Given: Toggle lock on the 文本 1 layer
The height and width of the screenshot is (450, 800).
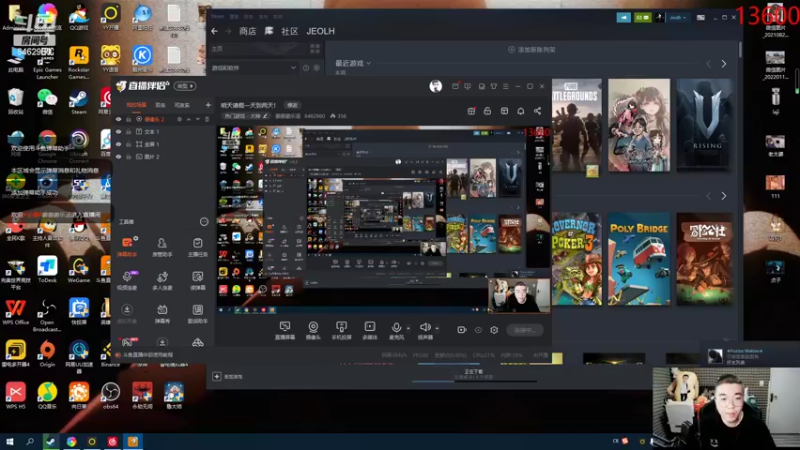Looking at the screenshot, I should coord(129,132).
